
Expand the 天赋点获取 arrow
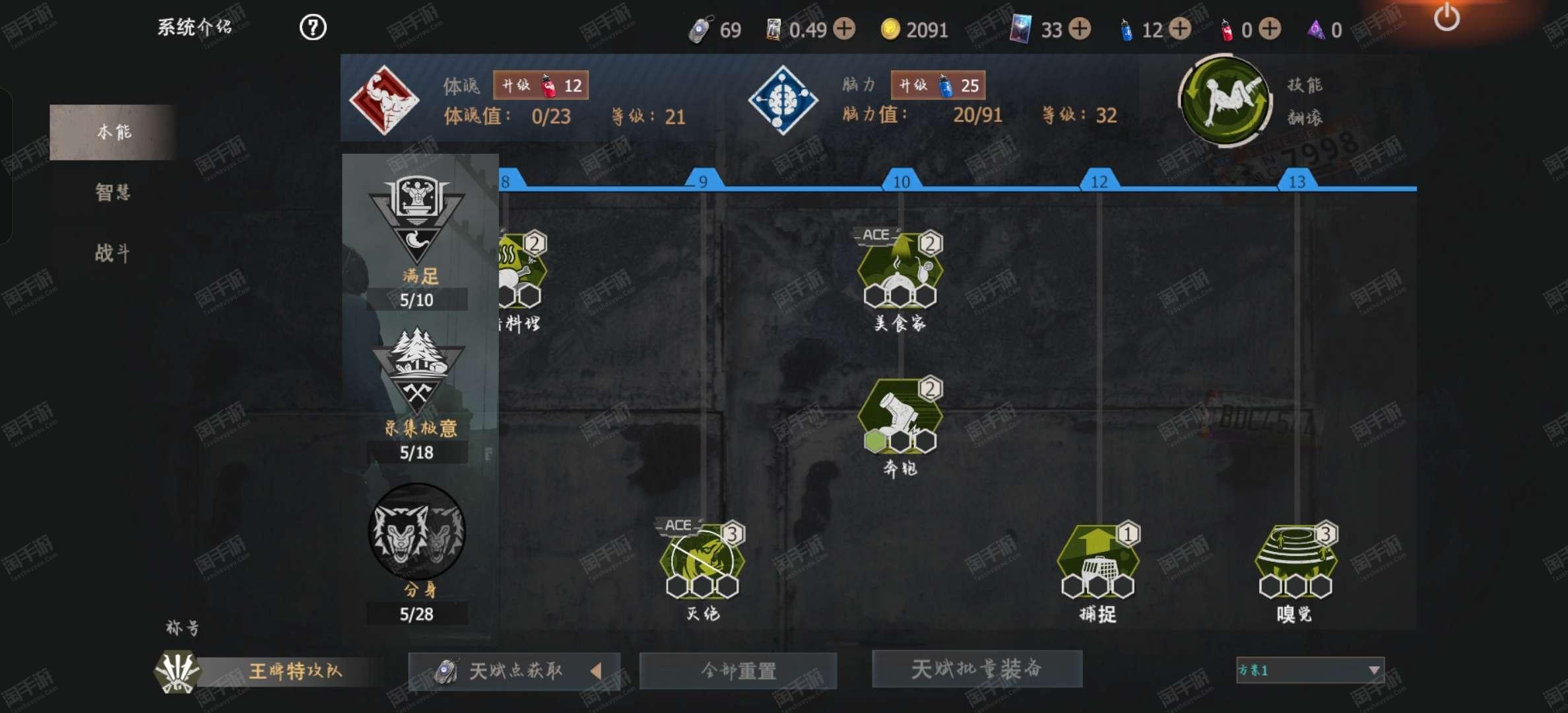pyautogui.click(x=596, y=671)
